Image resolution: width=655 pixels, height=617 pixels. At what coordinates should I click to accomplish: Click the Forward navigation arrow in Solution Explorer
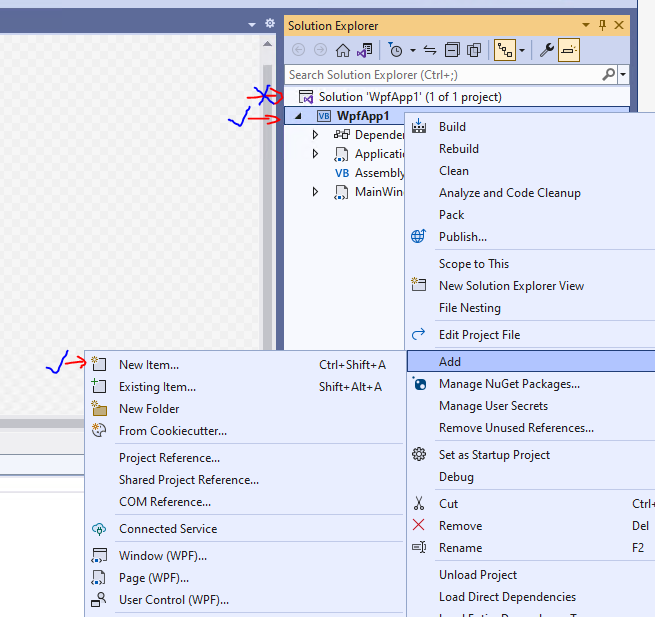(x=320, y=50)
